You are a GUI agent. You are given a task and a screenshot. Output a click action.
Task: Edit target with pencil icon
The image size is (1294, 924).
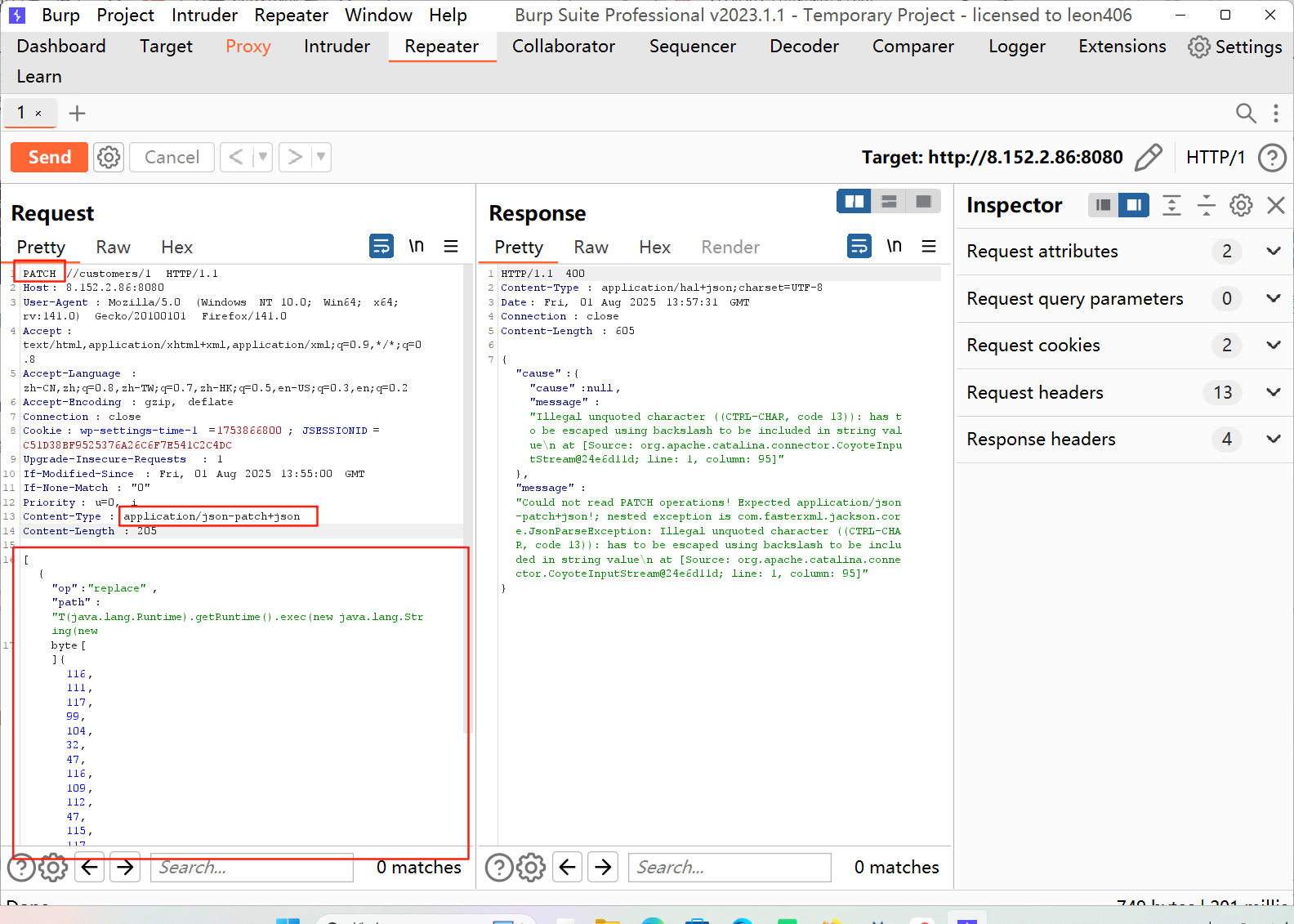(x=1148, y=157)
